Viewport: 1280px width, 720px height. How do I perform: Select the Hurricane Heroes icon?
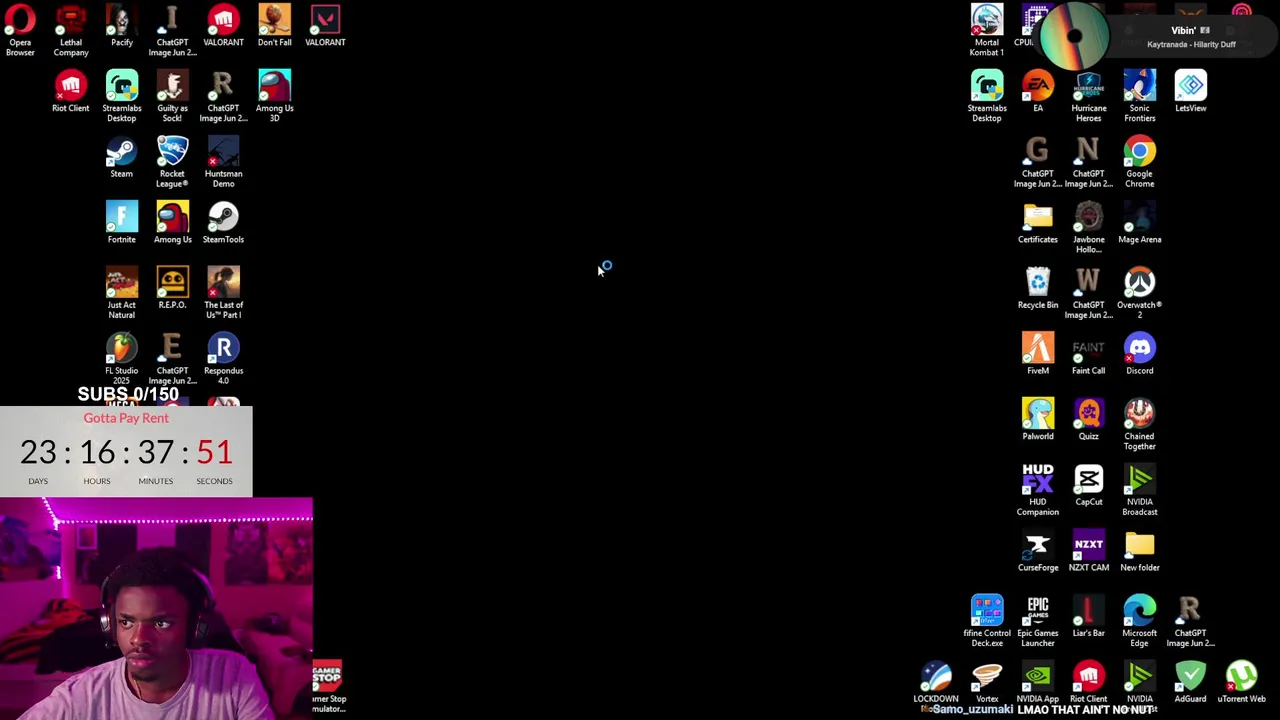pos(1089,96)
